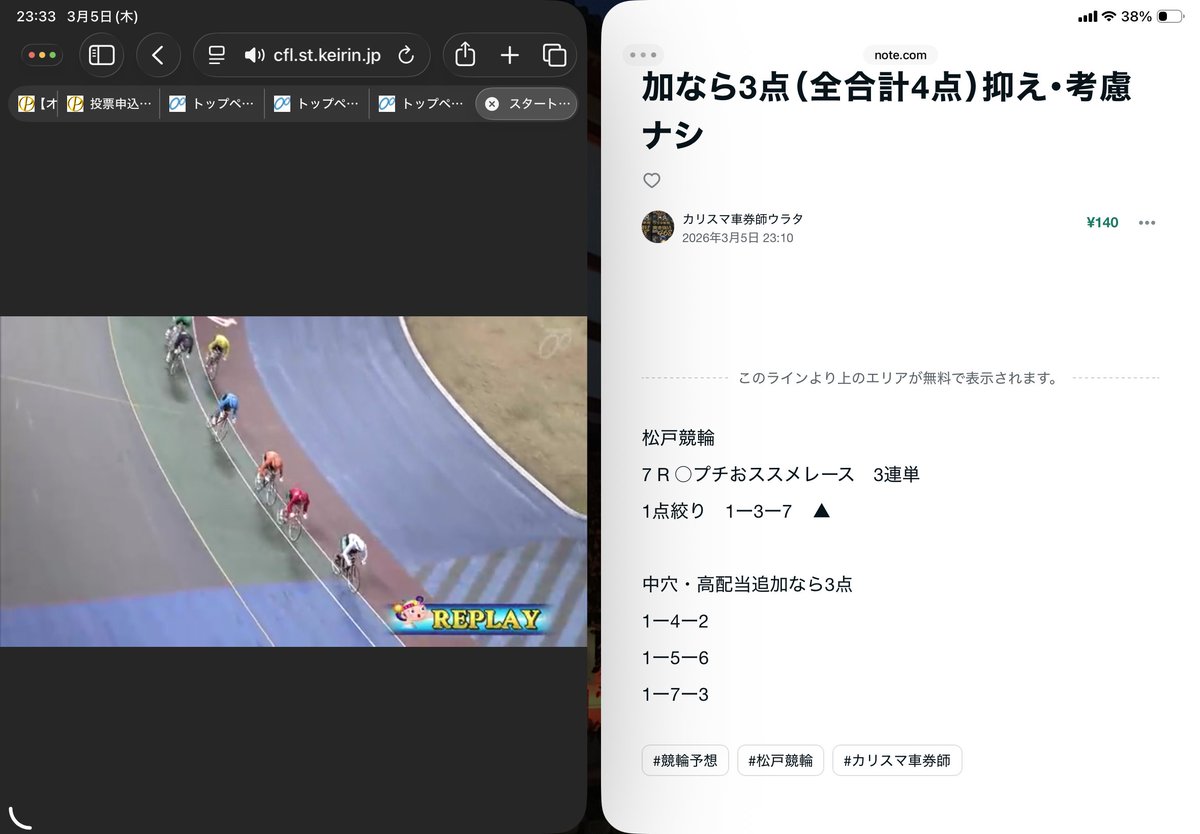Viewport: 1200px width, 834px height.
Task: Tap the 23:33 clock in status bar
Action: tap(36, 17)
